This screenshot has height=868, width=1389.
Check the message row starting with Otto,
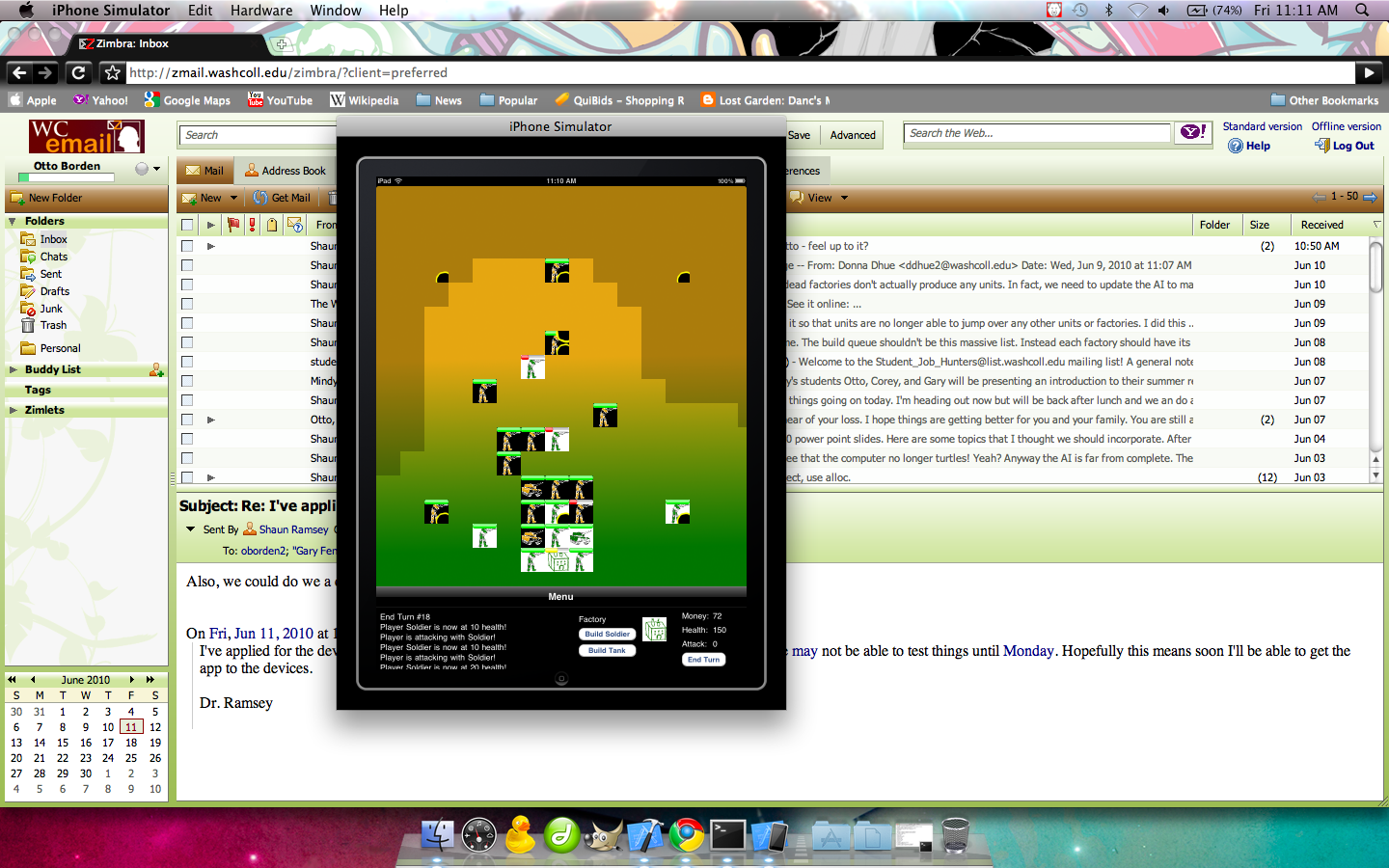[x=187, y=420]
